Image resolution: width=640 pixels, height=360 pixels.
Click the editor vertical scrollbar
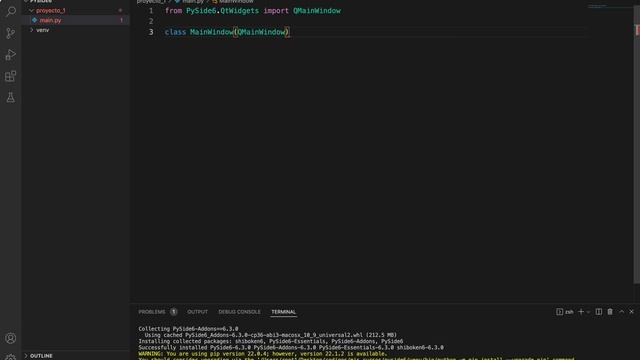pyautogui.click(x=637, y=143)
